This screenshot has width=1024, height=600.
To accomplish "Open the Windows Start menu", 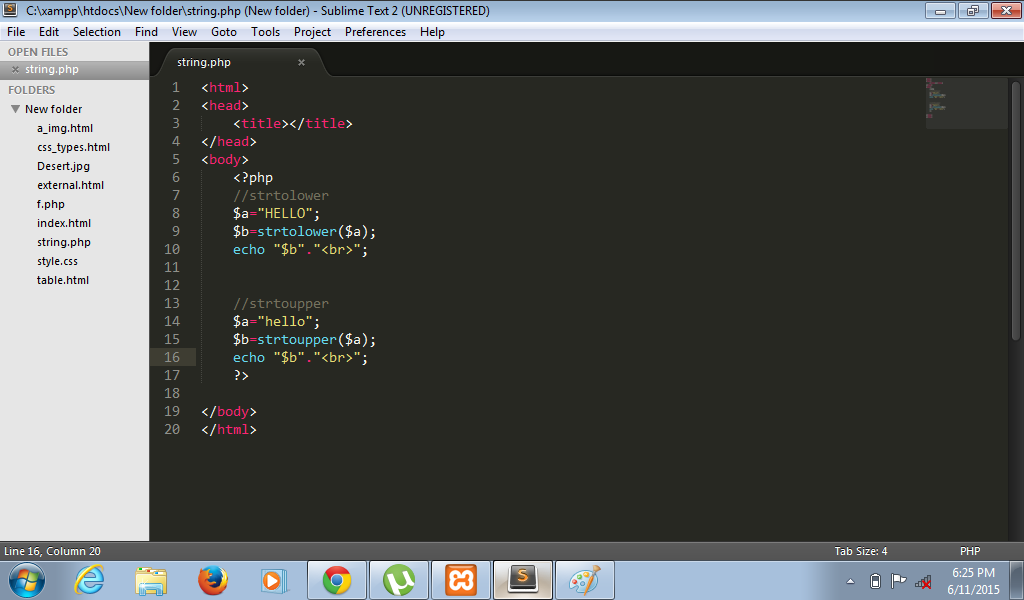I will click(x=27, y=580).
